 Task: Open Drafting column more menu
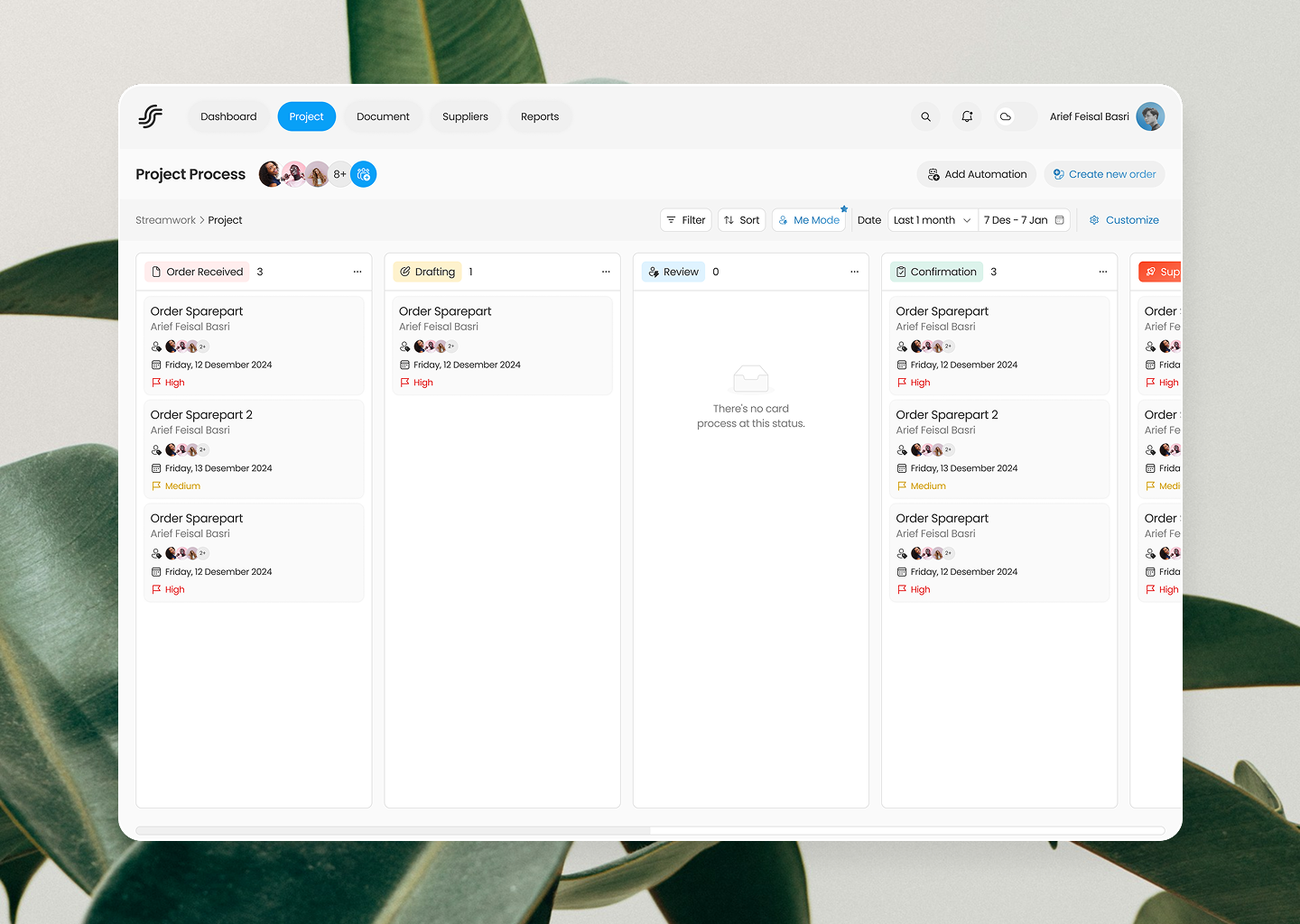606,272
